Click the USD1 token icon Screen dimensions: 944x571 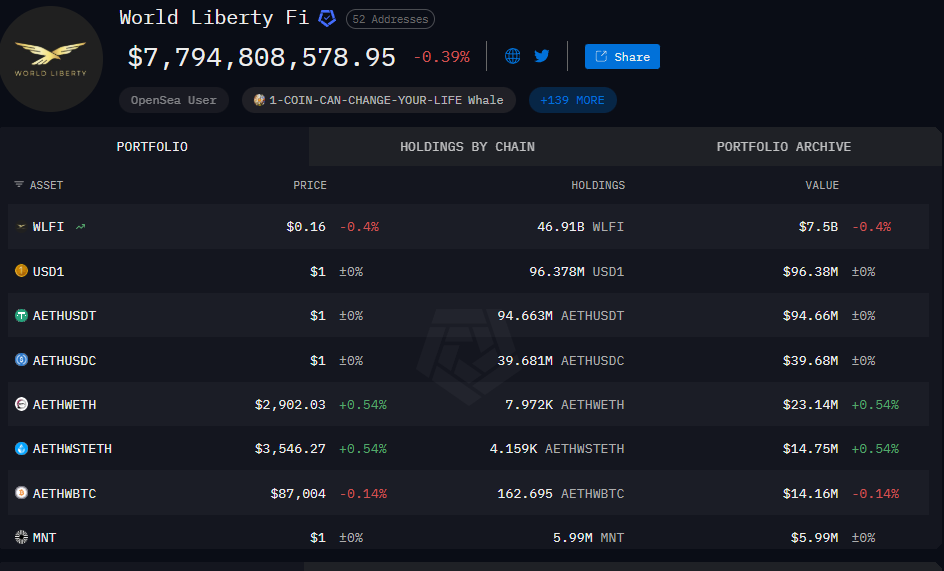pos(21,271)
